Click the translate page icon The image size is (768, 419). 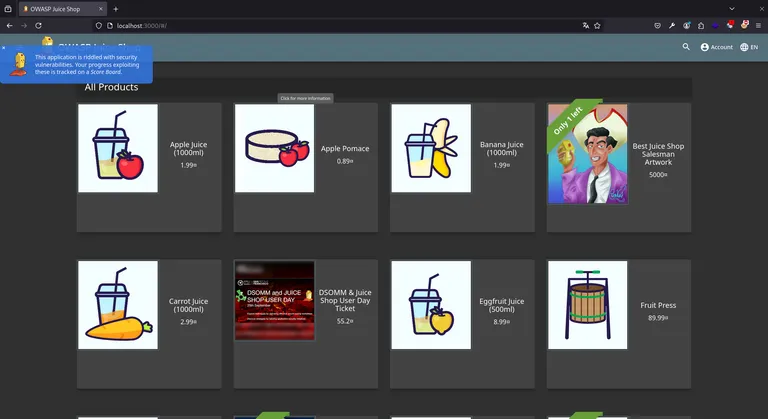[x=586, y=25]
